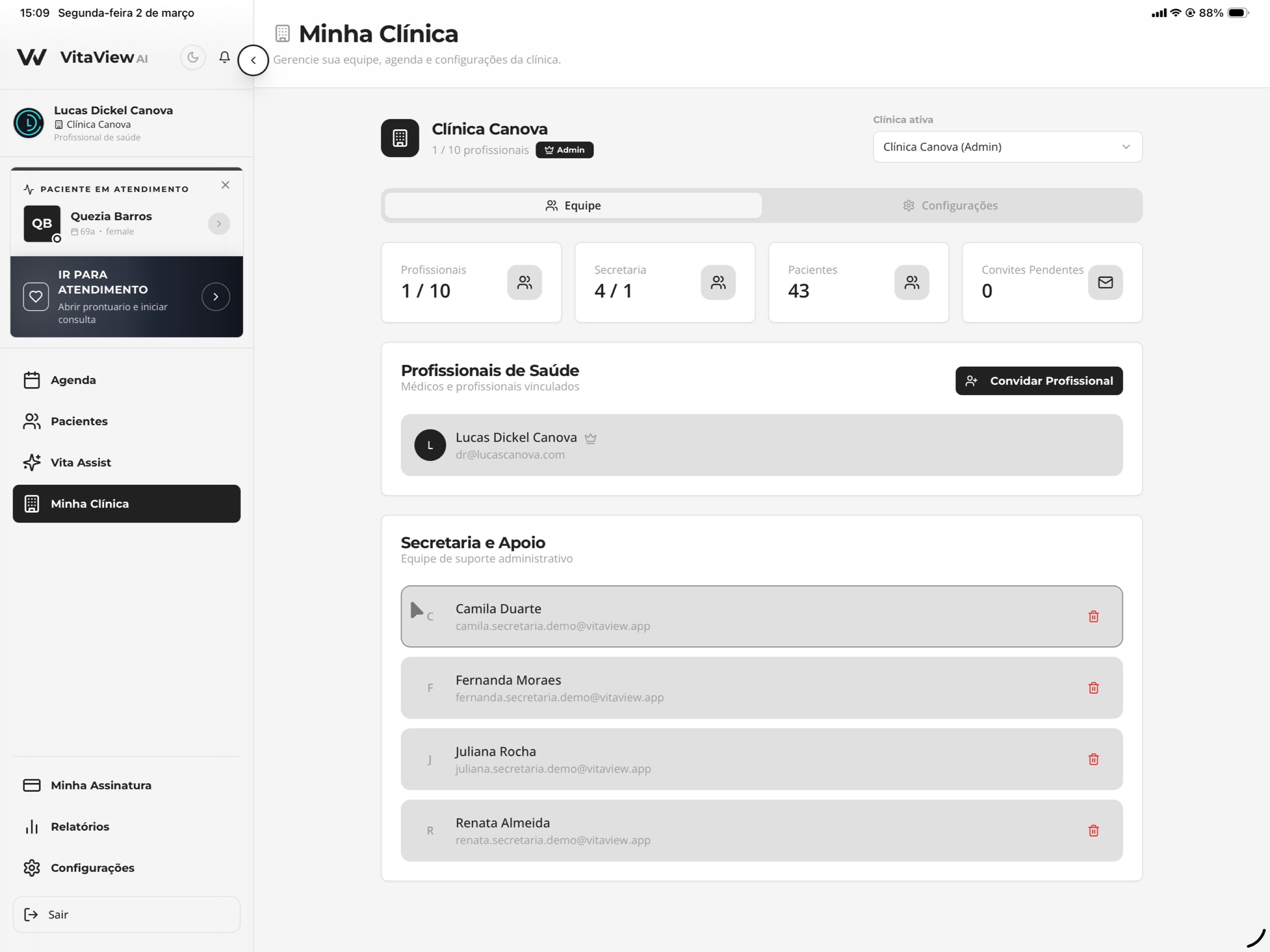This screenshot has height=952, width=1270.
Task: Click the Pacientes stat card icon
Action: point(912,283)
